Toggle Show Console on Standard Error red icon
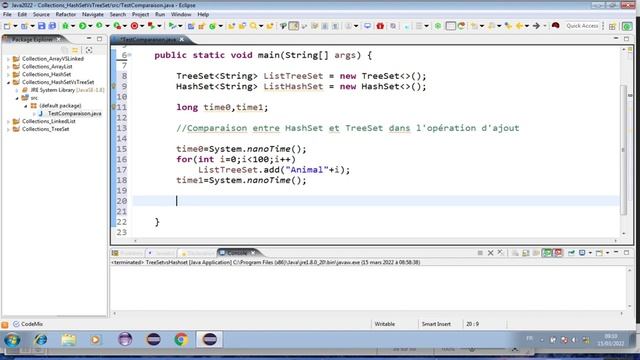This screenshot has width=640, height=360. coord(558,253)
